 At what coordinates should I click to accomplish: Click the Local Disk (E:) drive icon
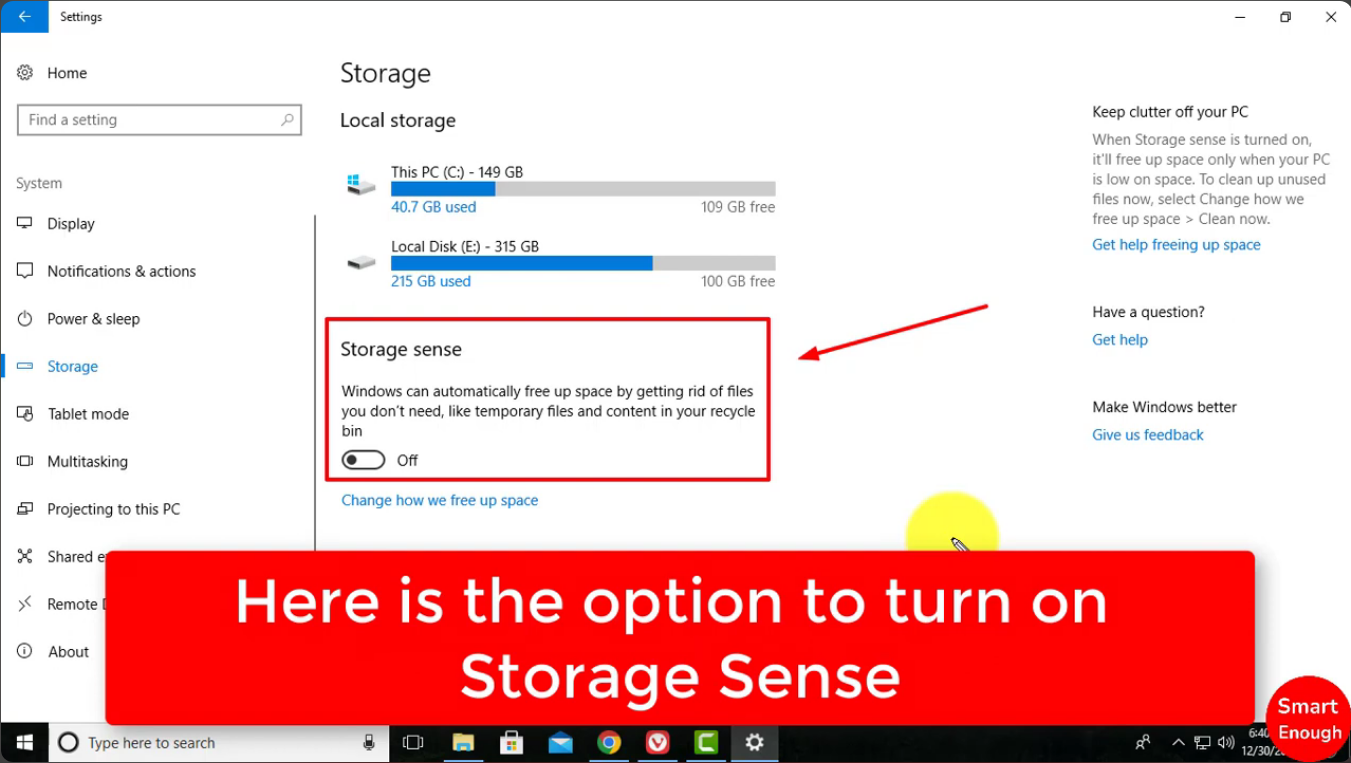pos(361,260)
